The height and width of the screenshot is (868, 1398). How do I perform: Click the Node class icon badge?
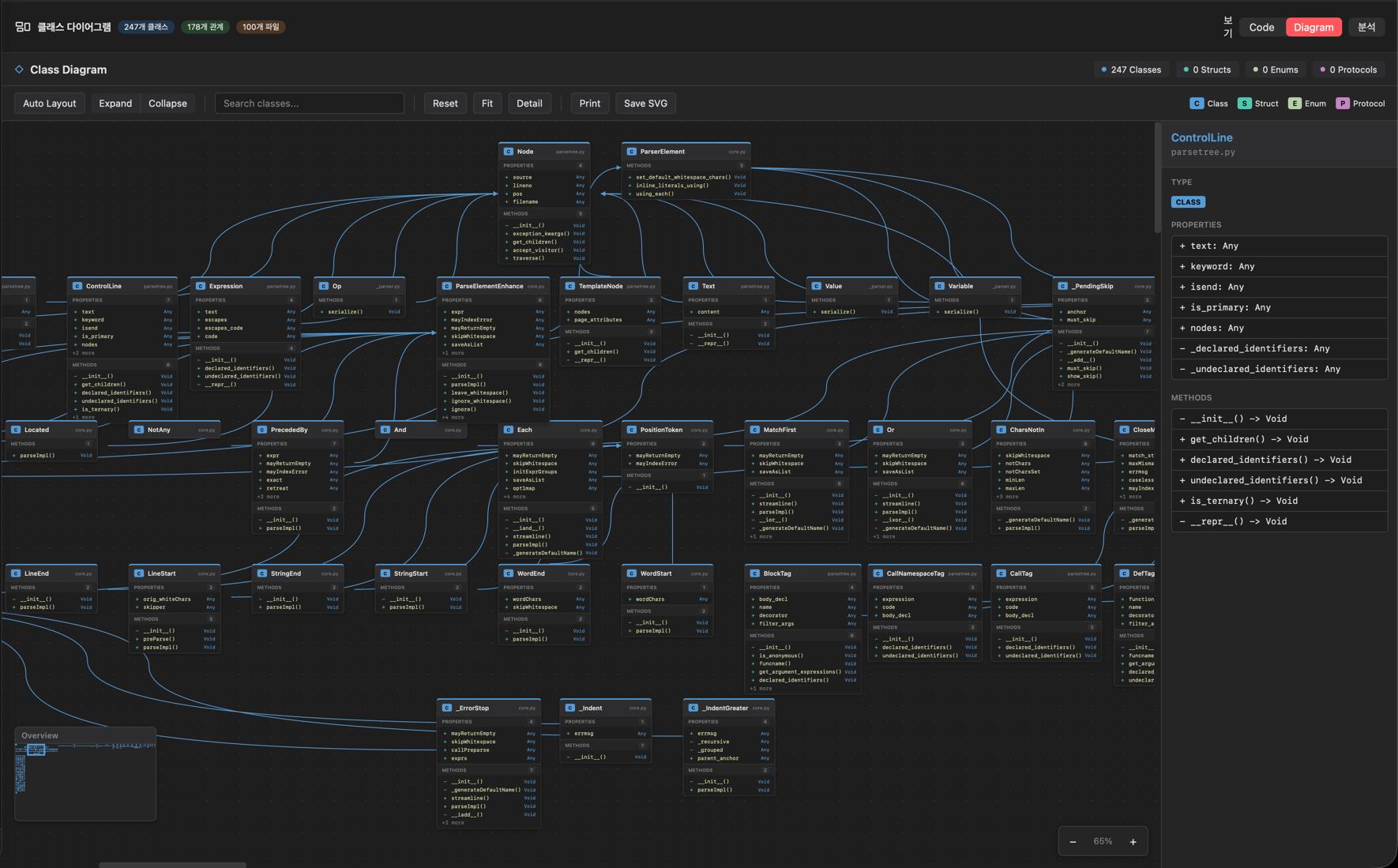(x=509, y=152)
